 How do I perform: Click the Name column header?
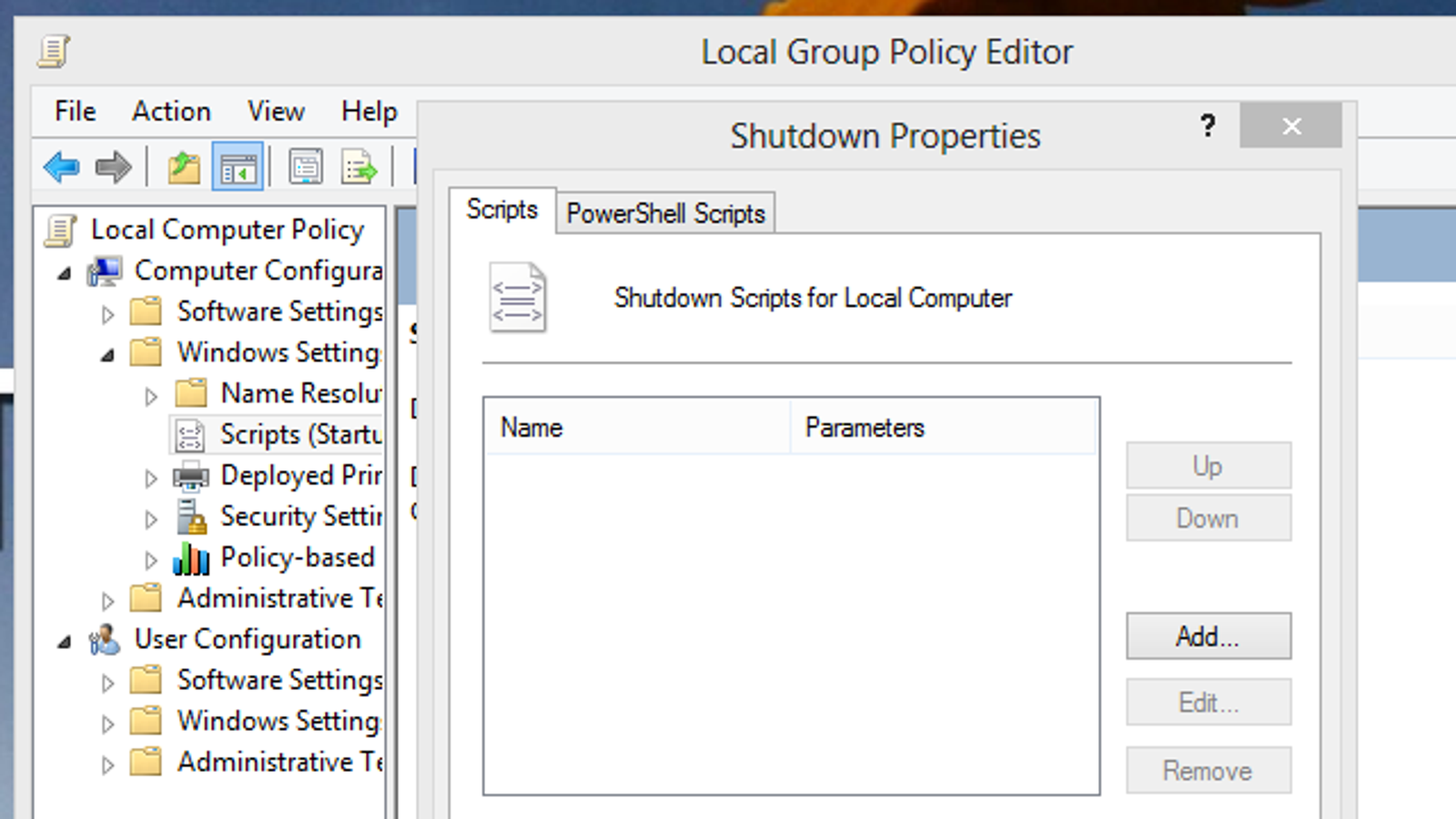(x=637, y=427)
